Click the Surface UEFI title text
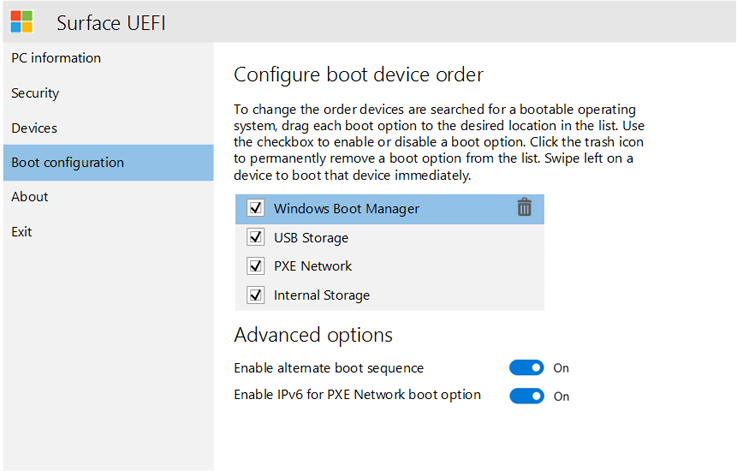The height and width of the screenshot is (471, 737). (115, 22)
